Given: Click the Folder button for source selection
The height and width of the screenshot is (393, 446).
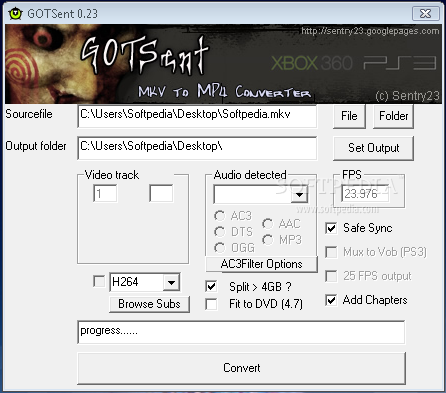Looking at the screenshot, I should coord(393,116).
